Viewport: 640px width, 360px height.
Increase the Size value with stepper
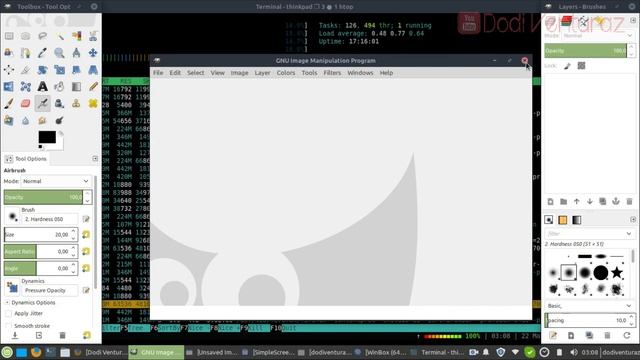[x=73, y=231]
